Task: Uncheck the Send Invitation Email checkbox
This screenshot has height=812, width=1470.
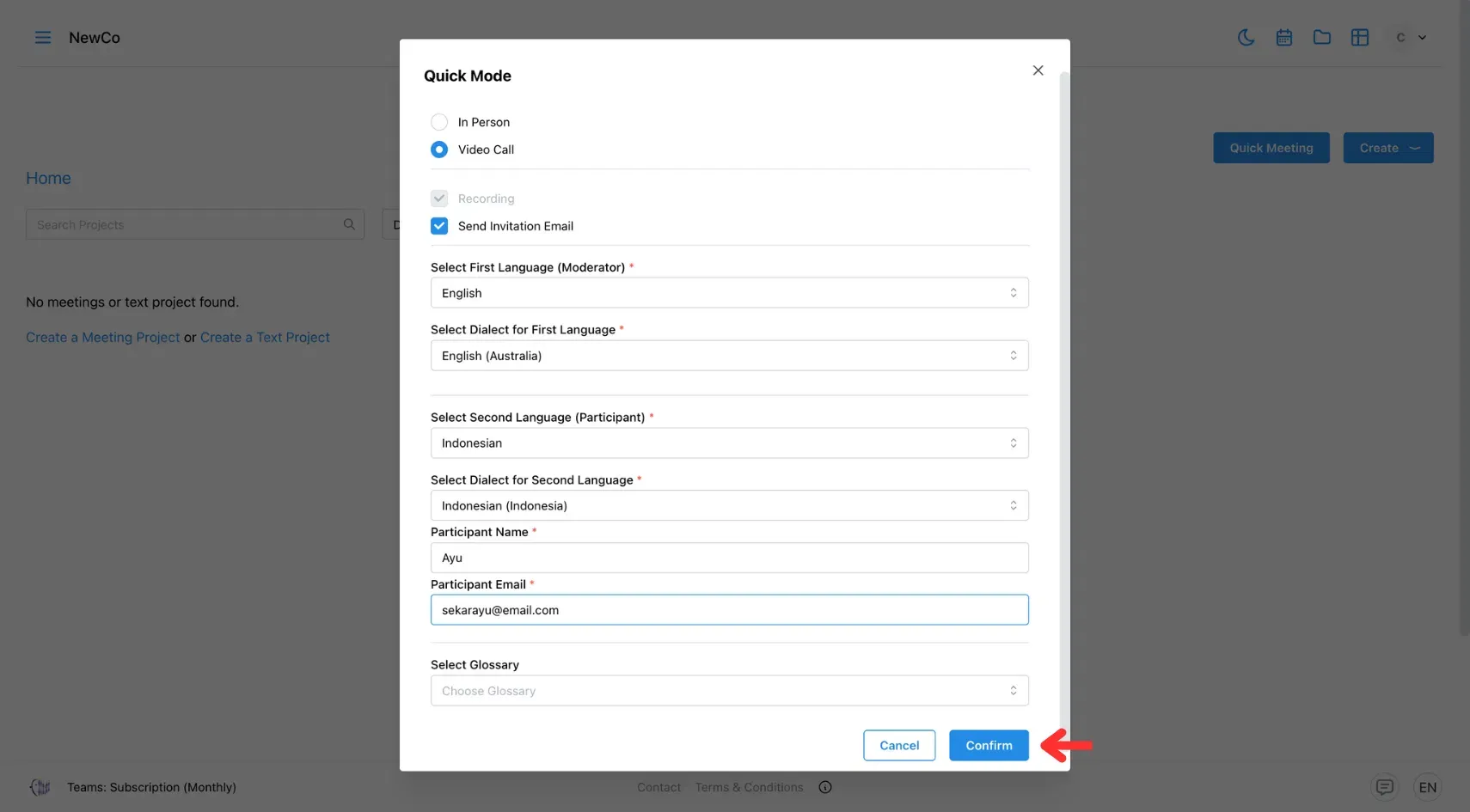Action: (439, 225)
